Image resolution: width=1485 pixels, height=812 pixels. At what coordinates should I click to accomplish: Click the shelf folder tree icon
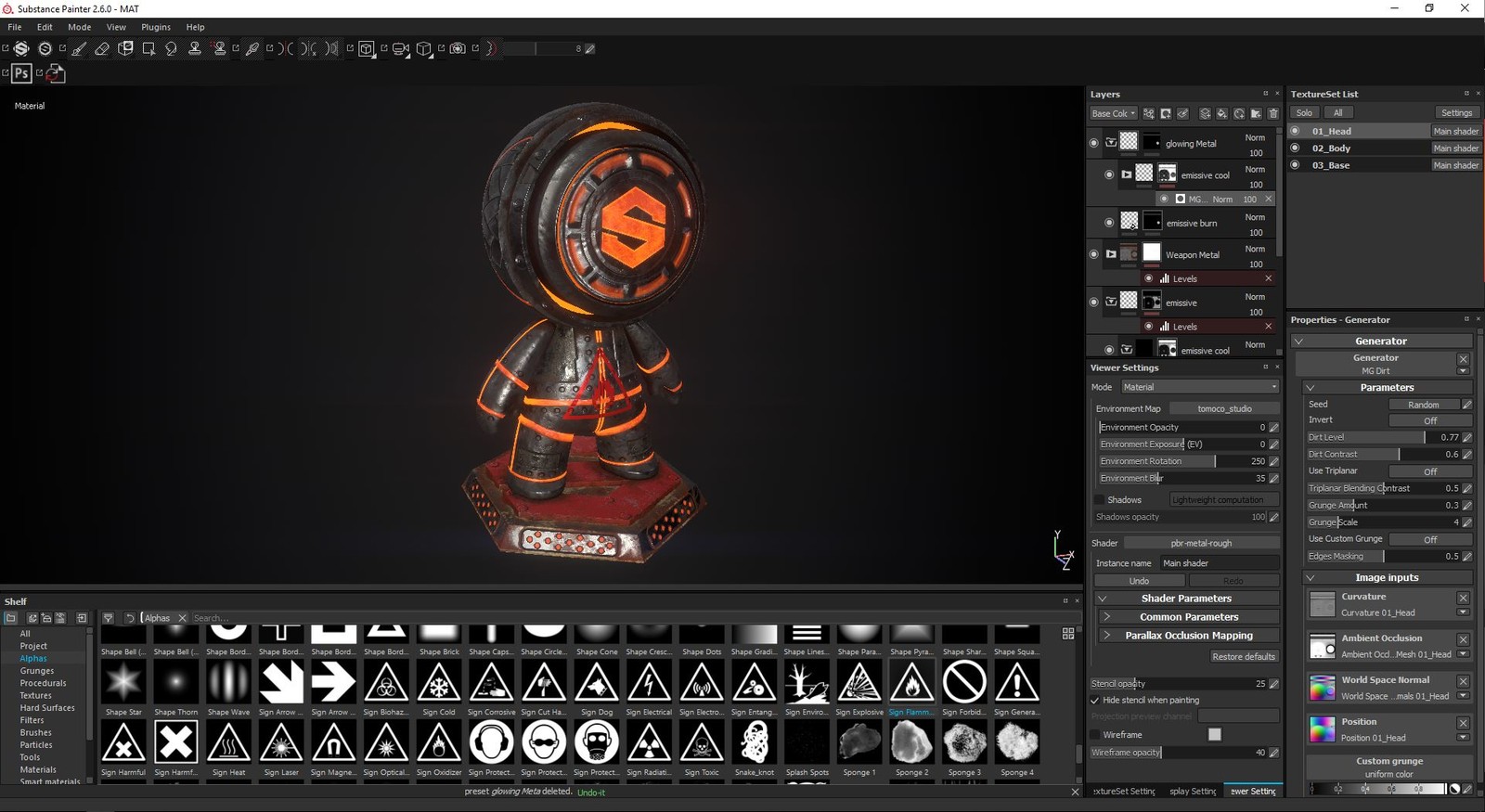point(10,618)
